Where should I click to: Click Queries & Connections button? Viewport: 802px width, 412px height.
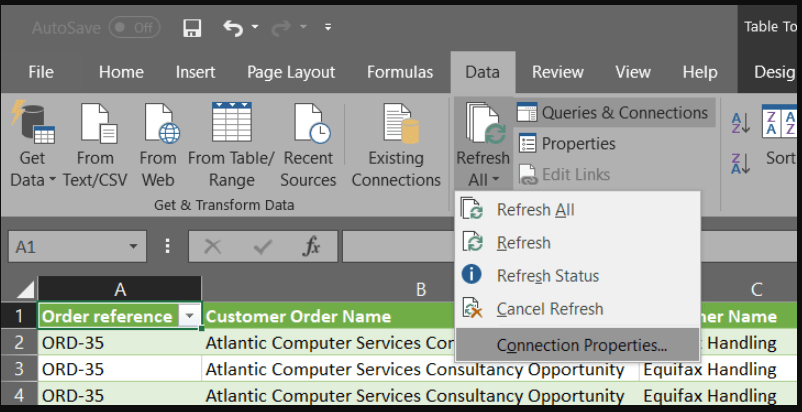coord(613,113)
